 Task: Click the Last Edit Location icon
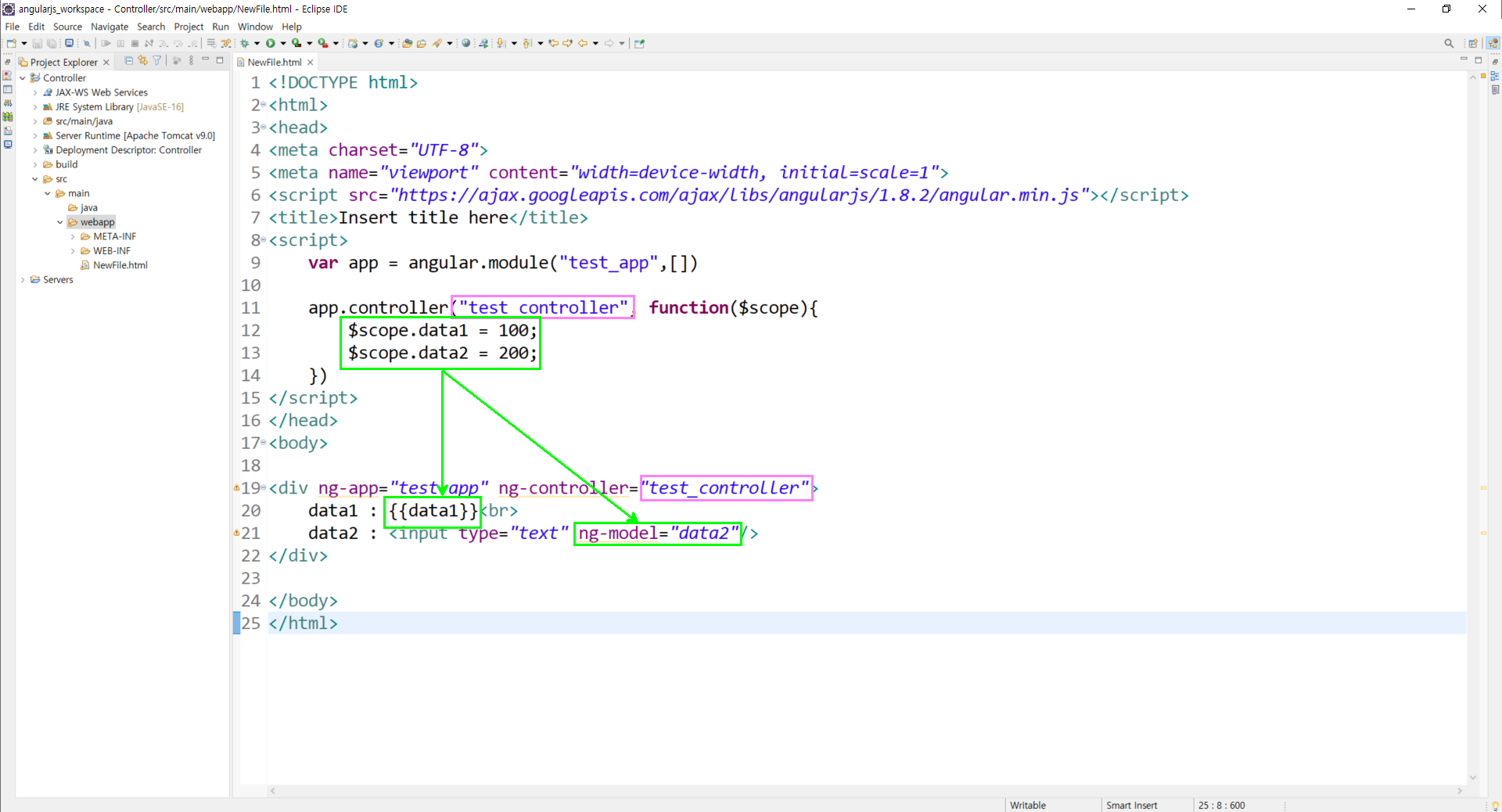(x=554, y=44)
